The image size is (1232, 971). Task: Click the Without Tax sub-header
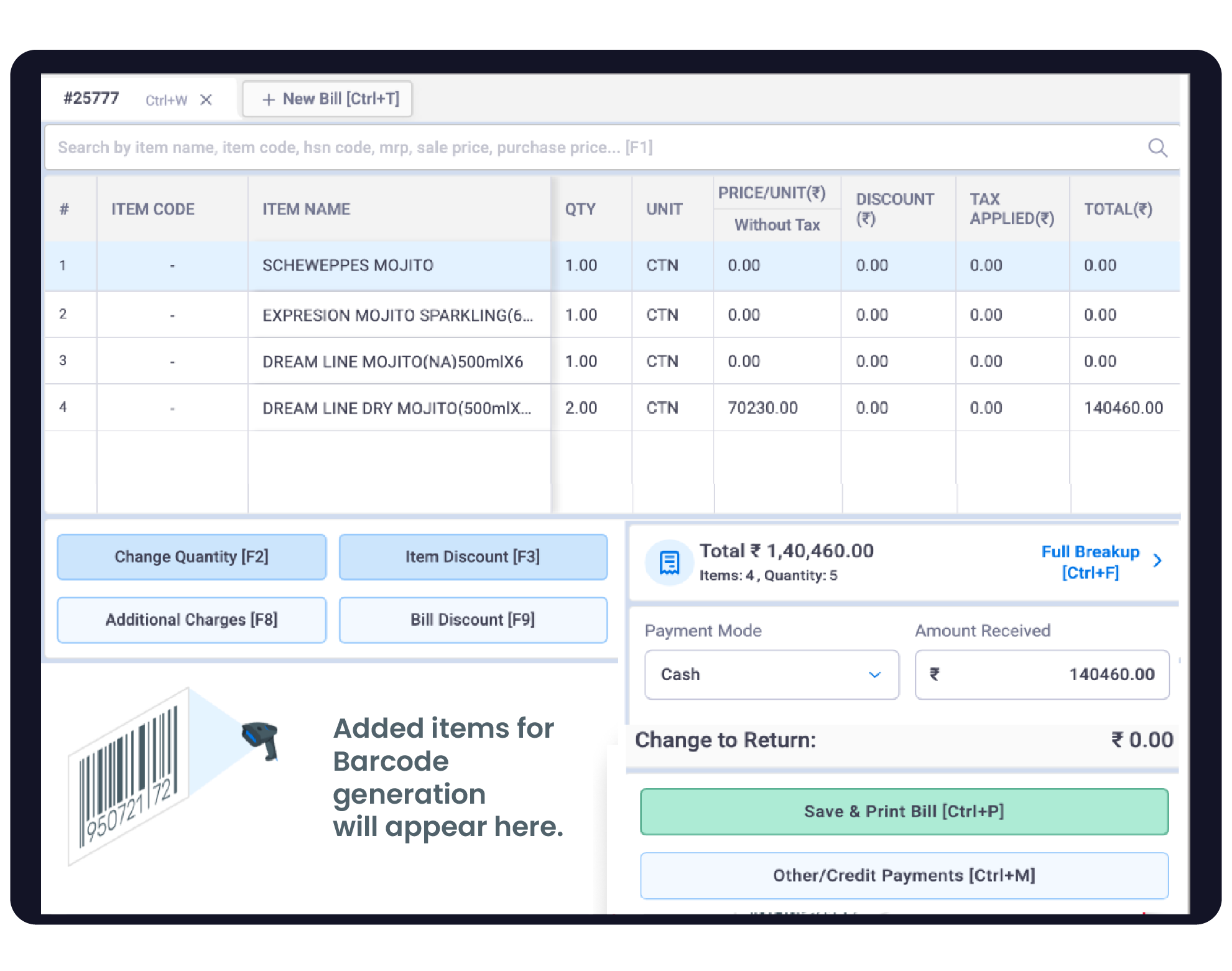[x=777, y=225]
